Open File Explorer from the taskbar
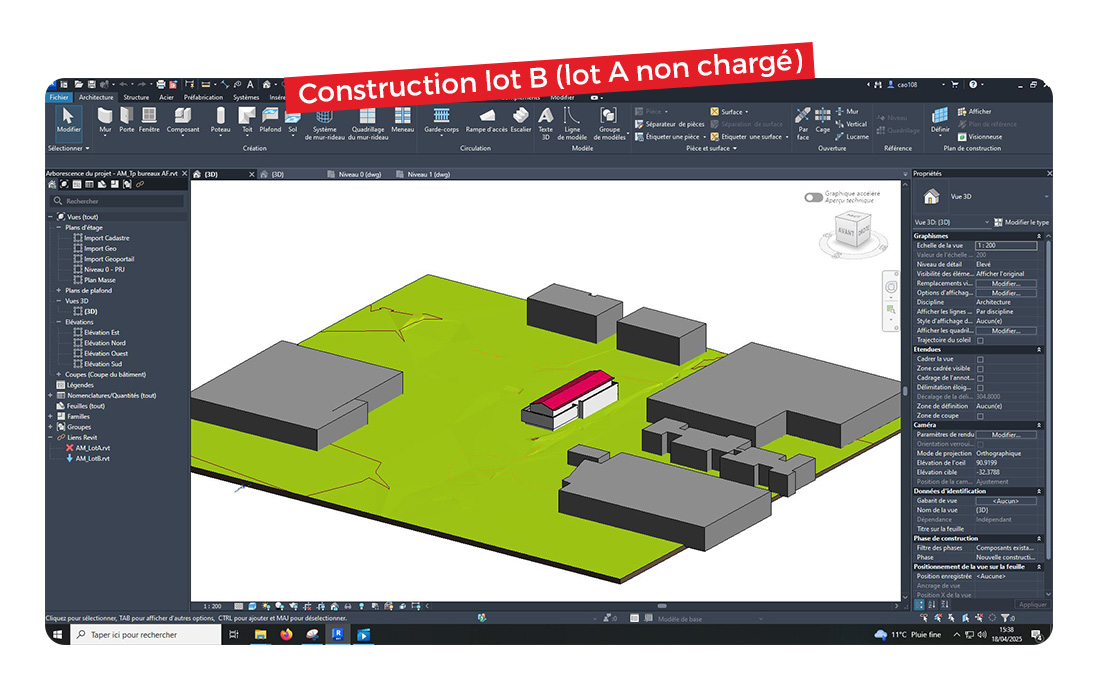 260,635
